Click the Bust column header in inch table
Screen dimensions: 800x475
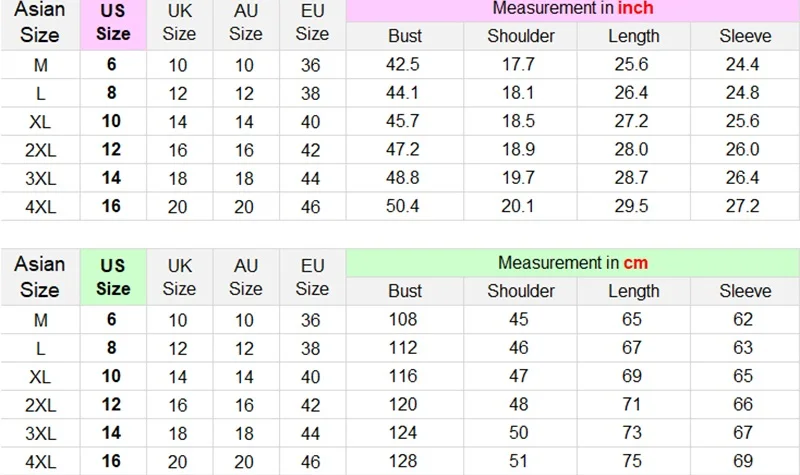click(405, 36)
